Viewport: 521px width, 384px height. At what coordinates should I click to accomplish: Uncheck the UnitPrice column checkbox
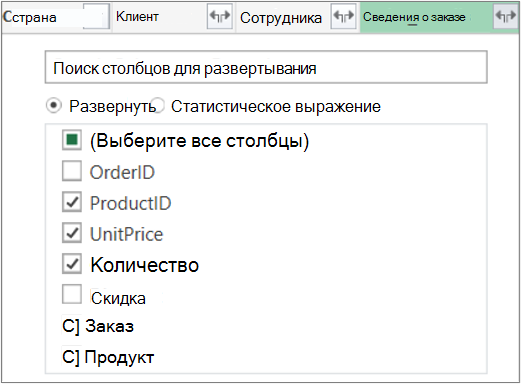tap(72, 233)
